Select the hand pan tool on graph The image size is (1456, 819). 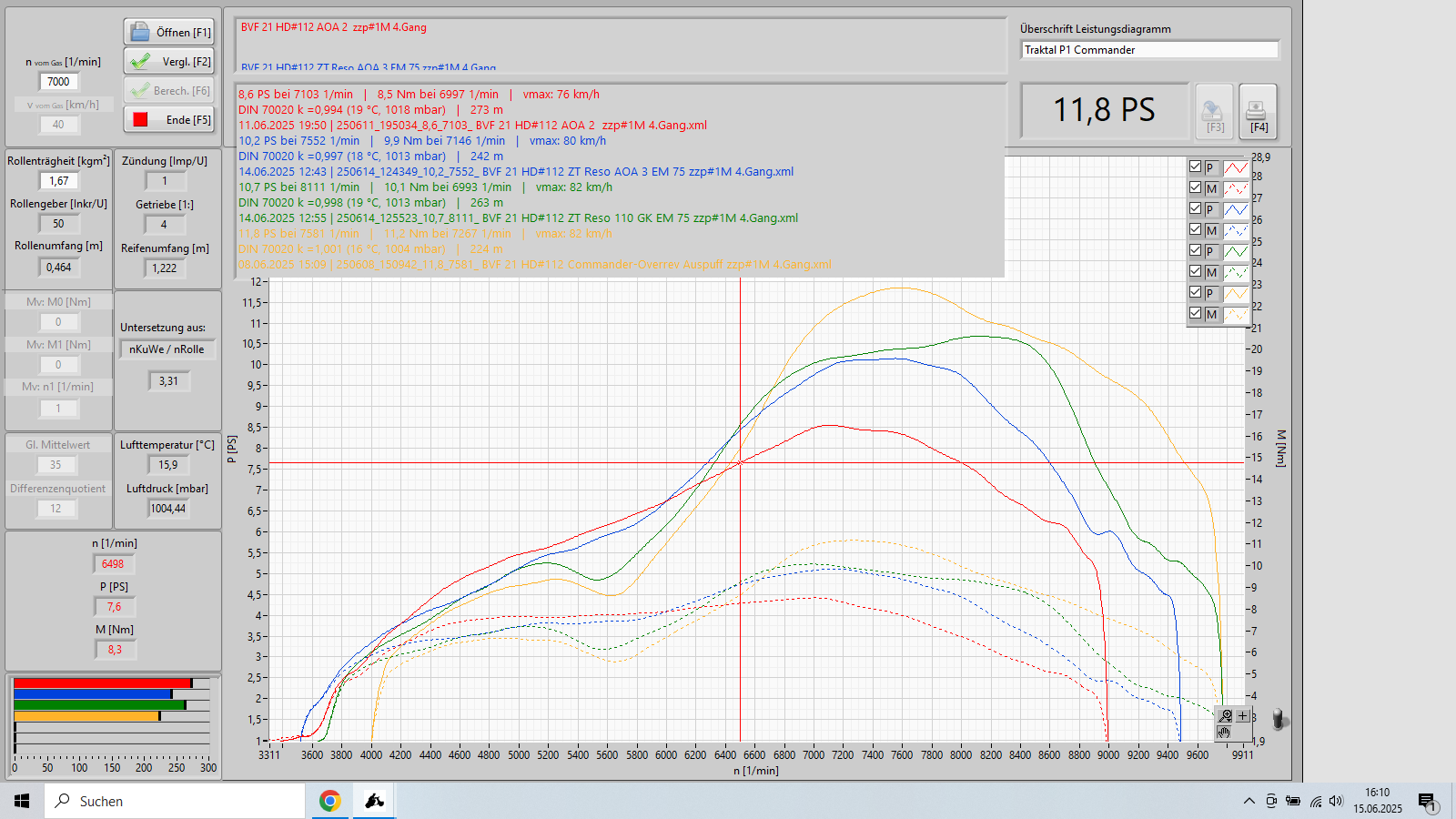click(x=1225, y=733)
